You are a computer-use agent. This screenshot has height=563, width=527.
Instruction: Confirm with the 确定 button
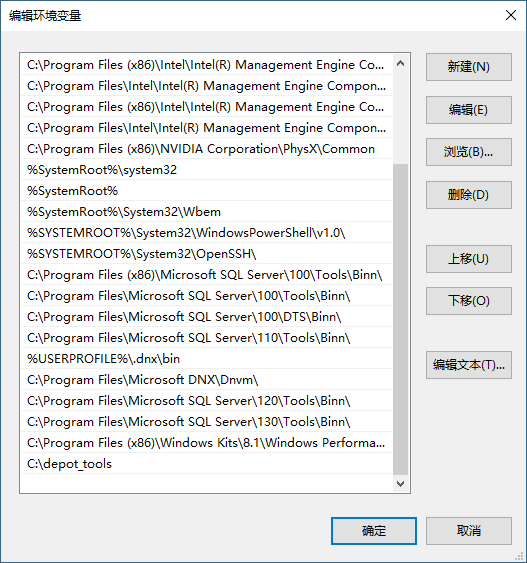point(374,531)
